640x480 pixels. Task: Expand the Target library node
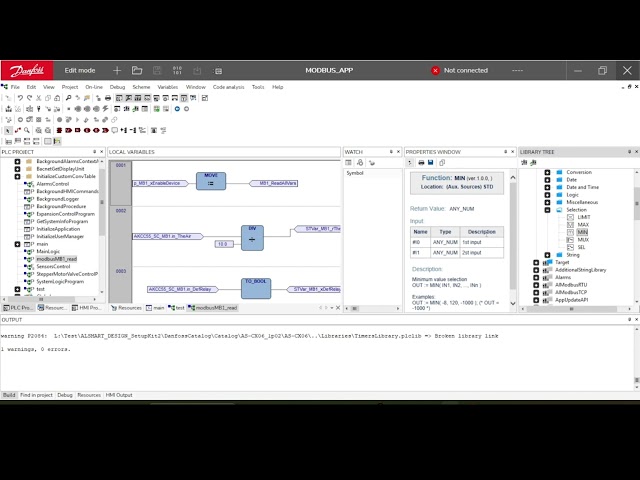click(536, 262)
